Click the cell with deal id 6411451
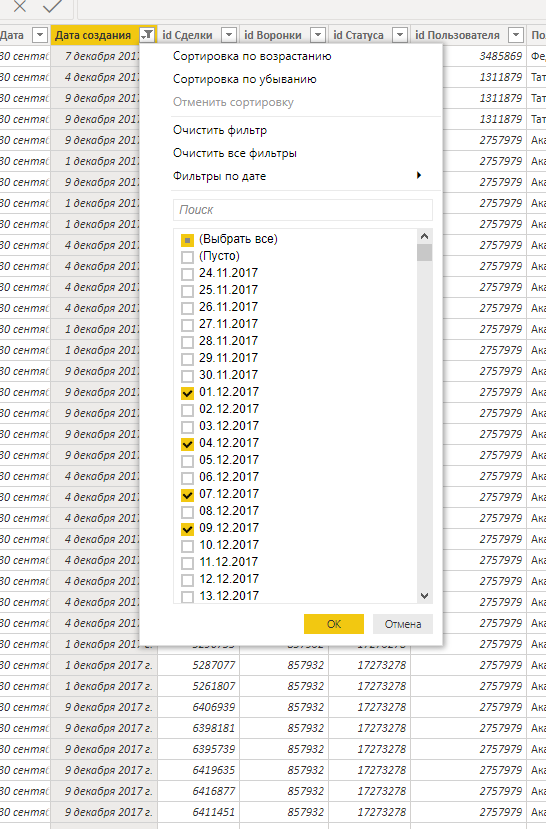 coord(198,812)
